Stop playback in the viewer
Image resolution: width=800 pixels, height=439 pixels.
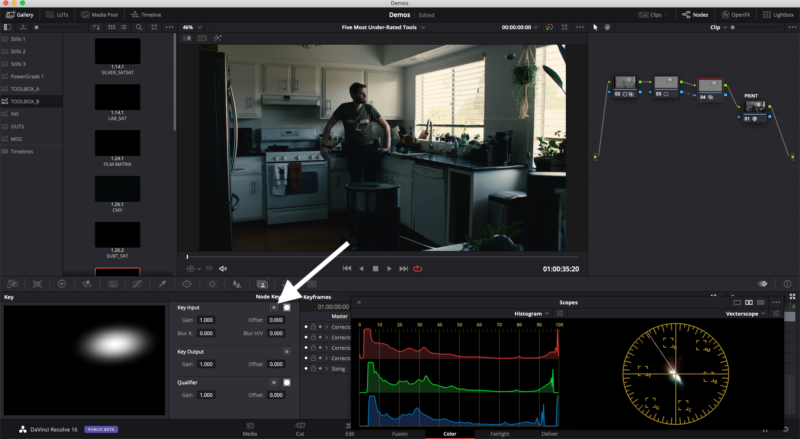[x=376, y=269]
